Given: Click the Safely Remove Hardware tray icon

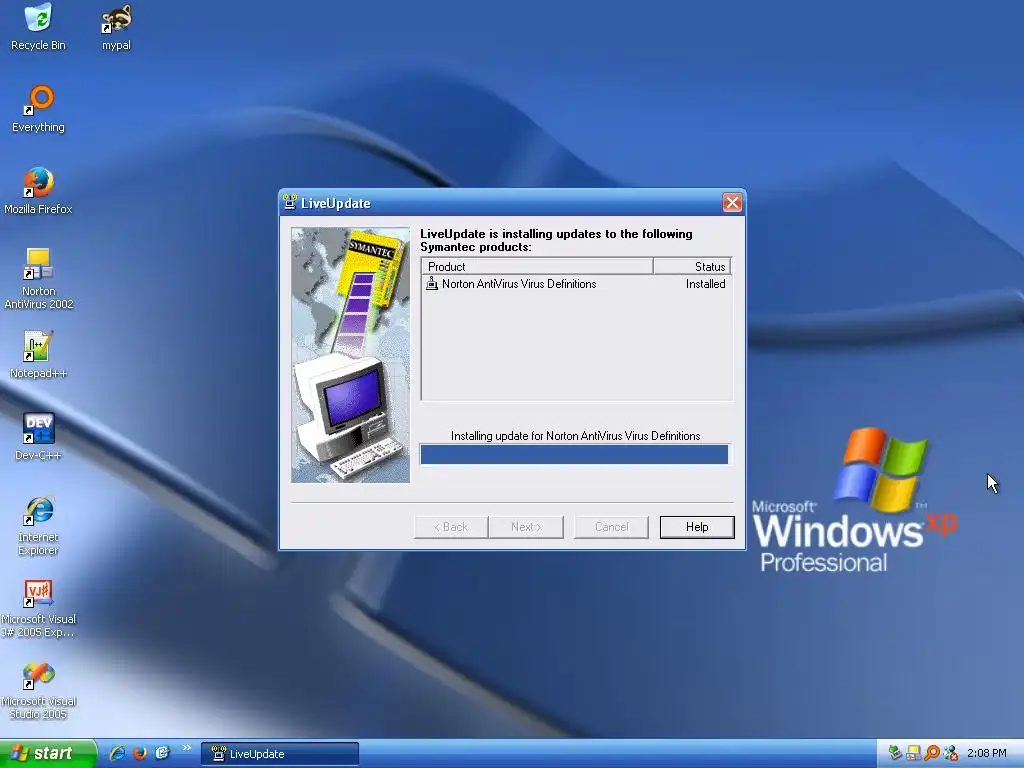Looking at the screenshot, I should [895, 753].
